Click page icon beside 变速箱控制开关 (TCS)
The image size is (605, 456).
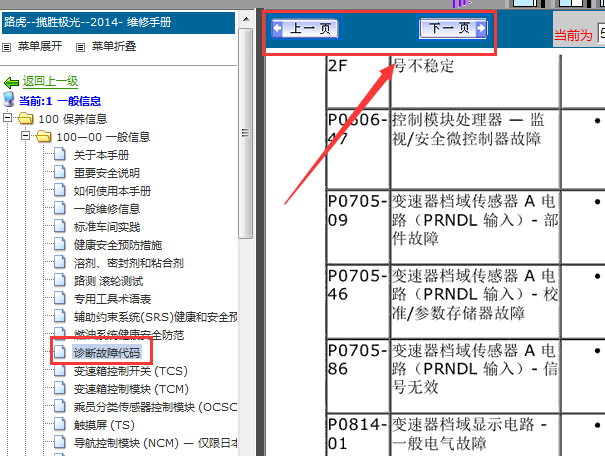tap(59, 370)
